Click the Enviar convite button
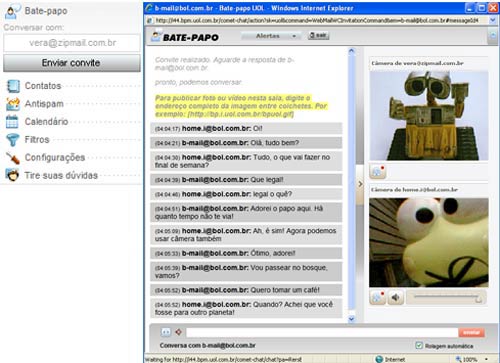Screen dimensions: 500x363 72,63
